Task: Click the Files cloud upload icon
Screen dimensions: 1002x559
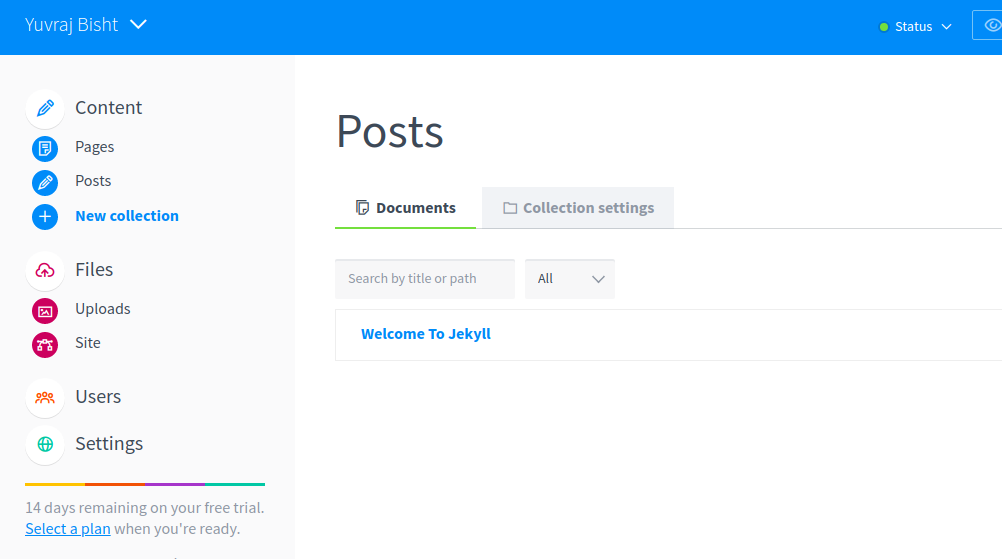Action: pos(45,270)
